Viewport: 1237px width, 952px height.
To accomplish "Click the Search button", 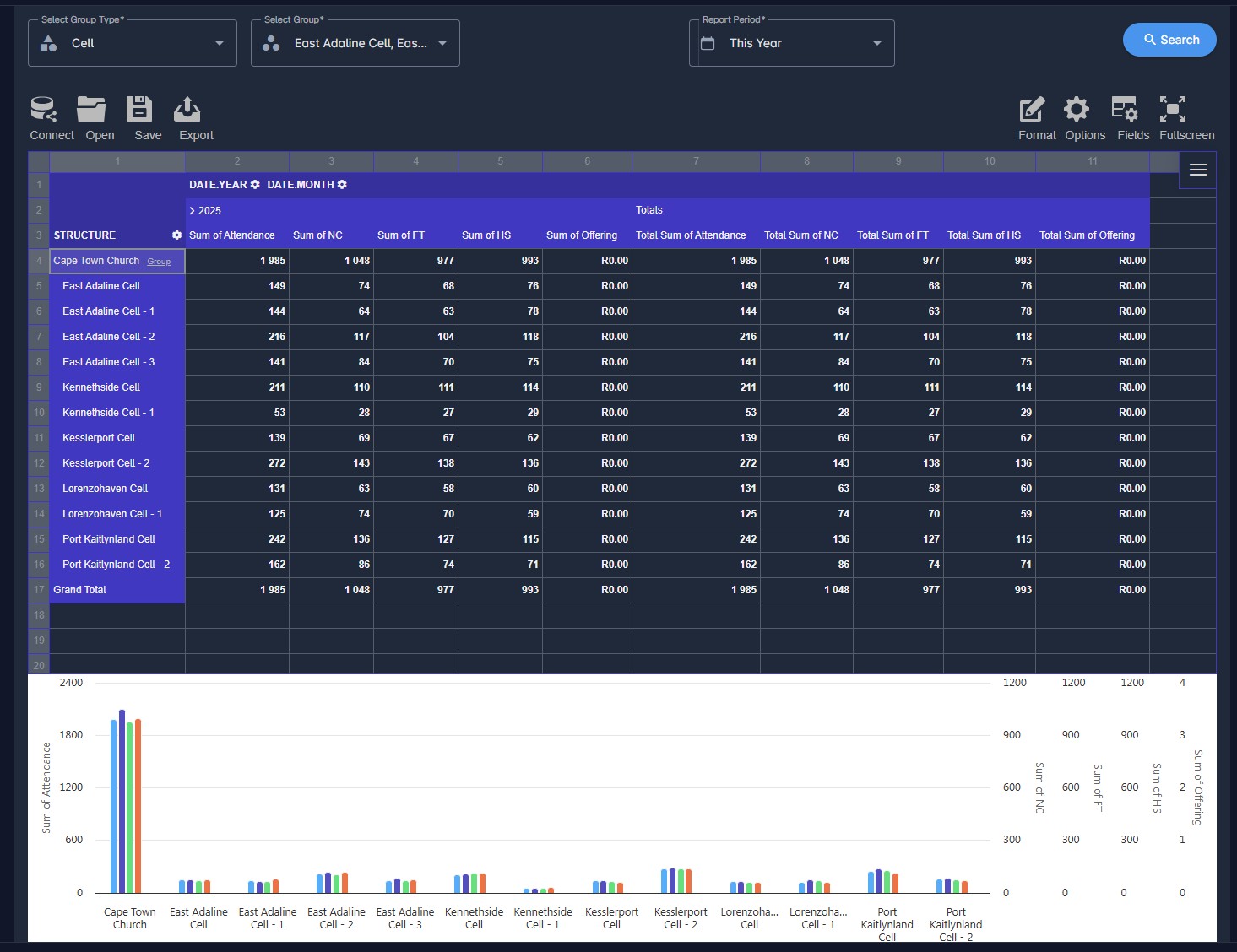I will coord(1169,40).
